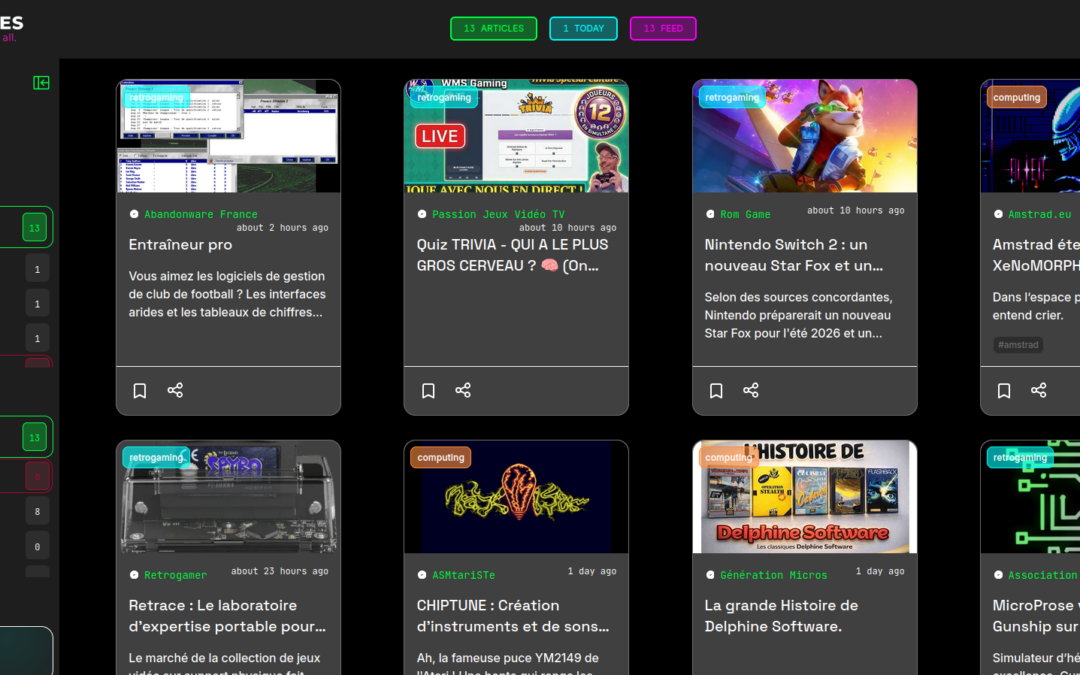Toggle the retrogaming badge on the Quiz TRIVIA card
Viewport: 1080px width, 675px height.
tap(444, 96)
